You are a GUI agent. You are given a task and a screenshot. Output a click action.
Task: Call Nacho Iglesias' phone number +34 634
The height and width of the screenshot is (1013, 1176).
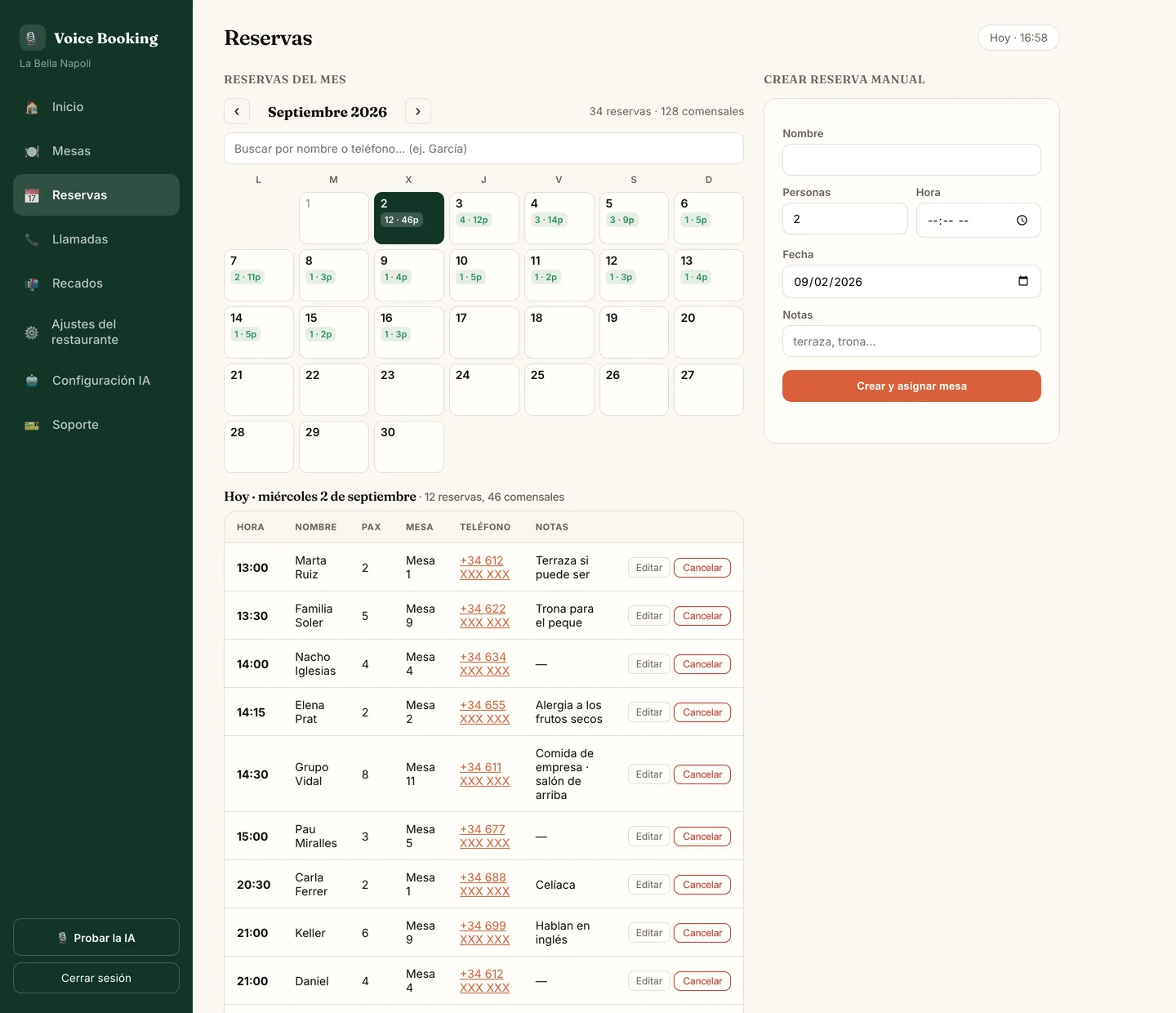484,664
